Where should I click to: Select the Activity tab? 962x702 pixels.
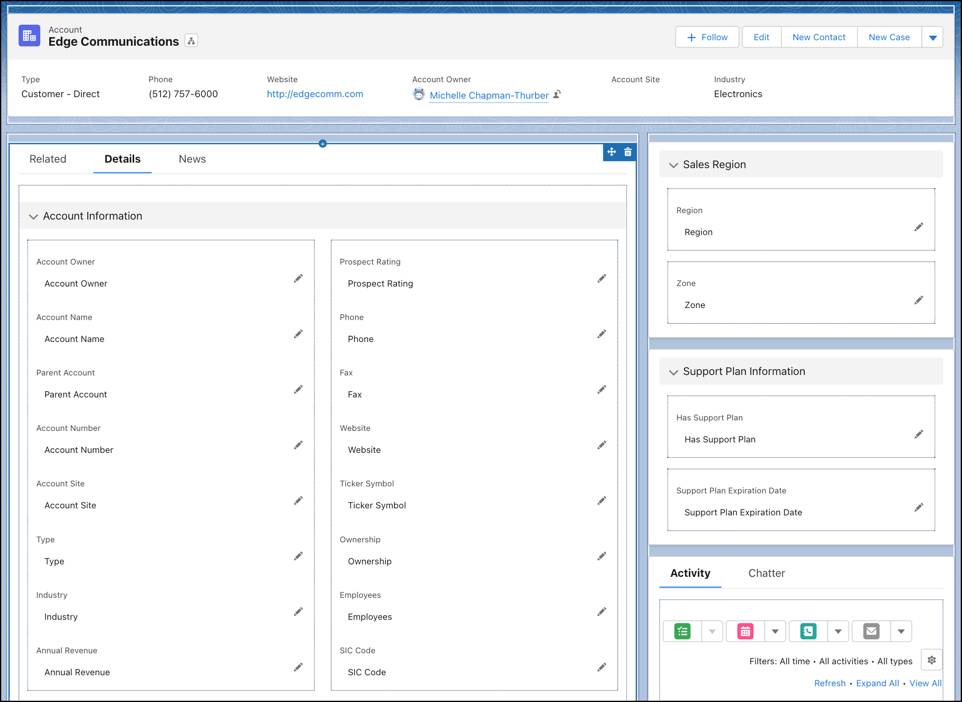(690, 573)
